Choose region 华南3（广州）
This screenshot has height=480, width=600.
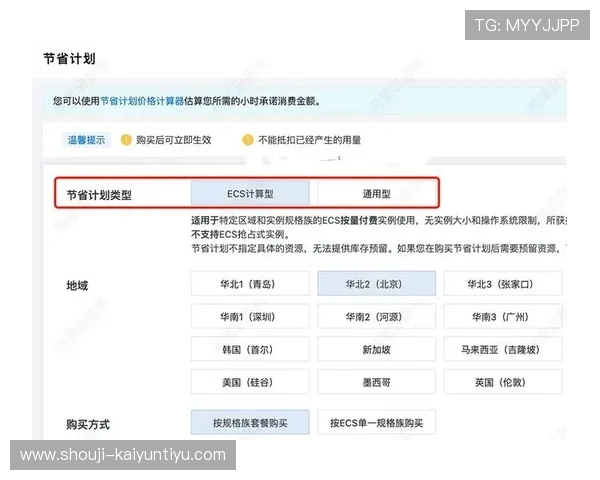[503, 317]
